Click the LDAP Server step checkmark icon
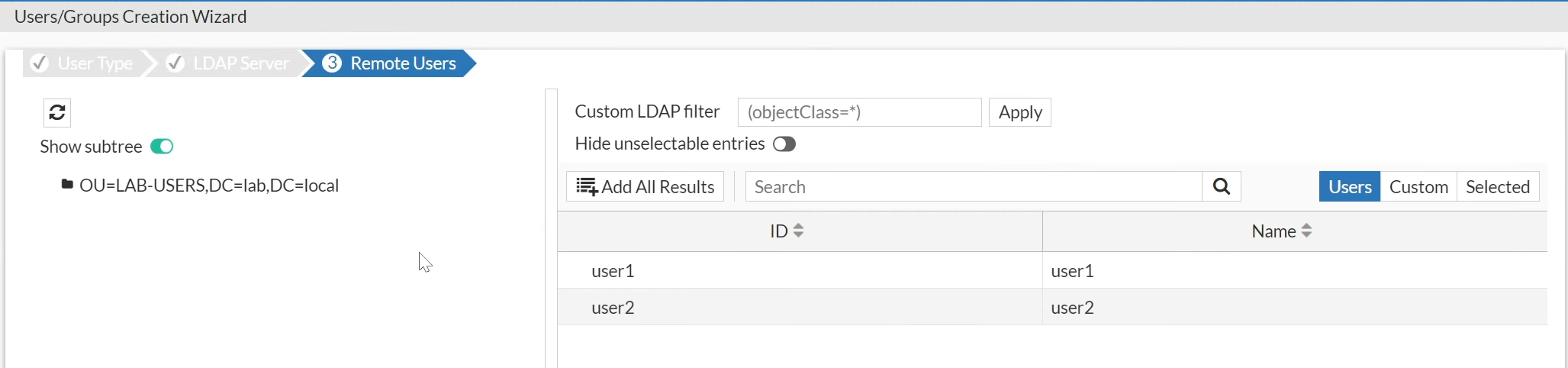Image resolution: width=1568 pixels, height=368 pixels. [175, 63]
